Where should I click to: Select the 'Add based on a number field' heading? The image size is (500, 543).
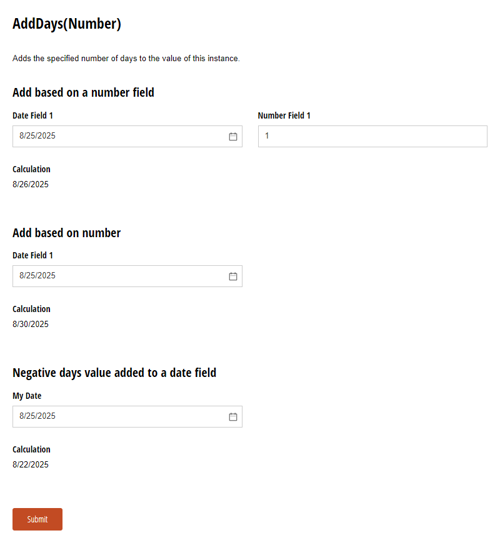83,92
